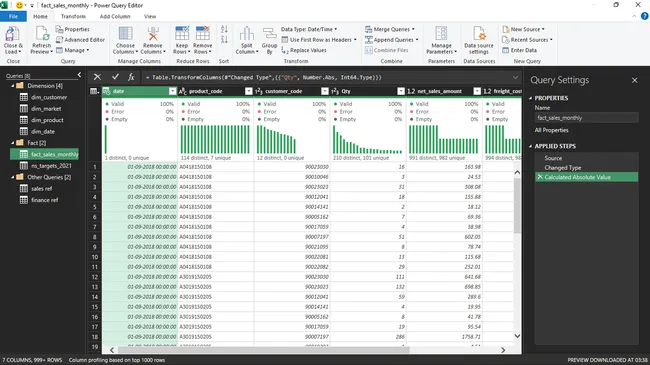Collapse the Queries pane
The height and width of the screenshot is (365, 650).
point(80,75)
